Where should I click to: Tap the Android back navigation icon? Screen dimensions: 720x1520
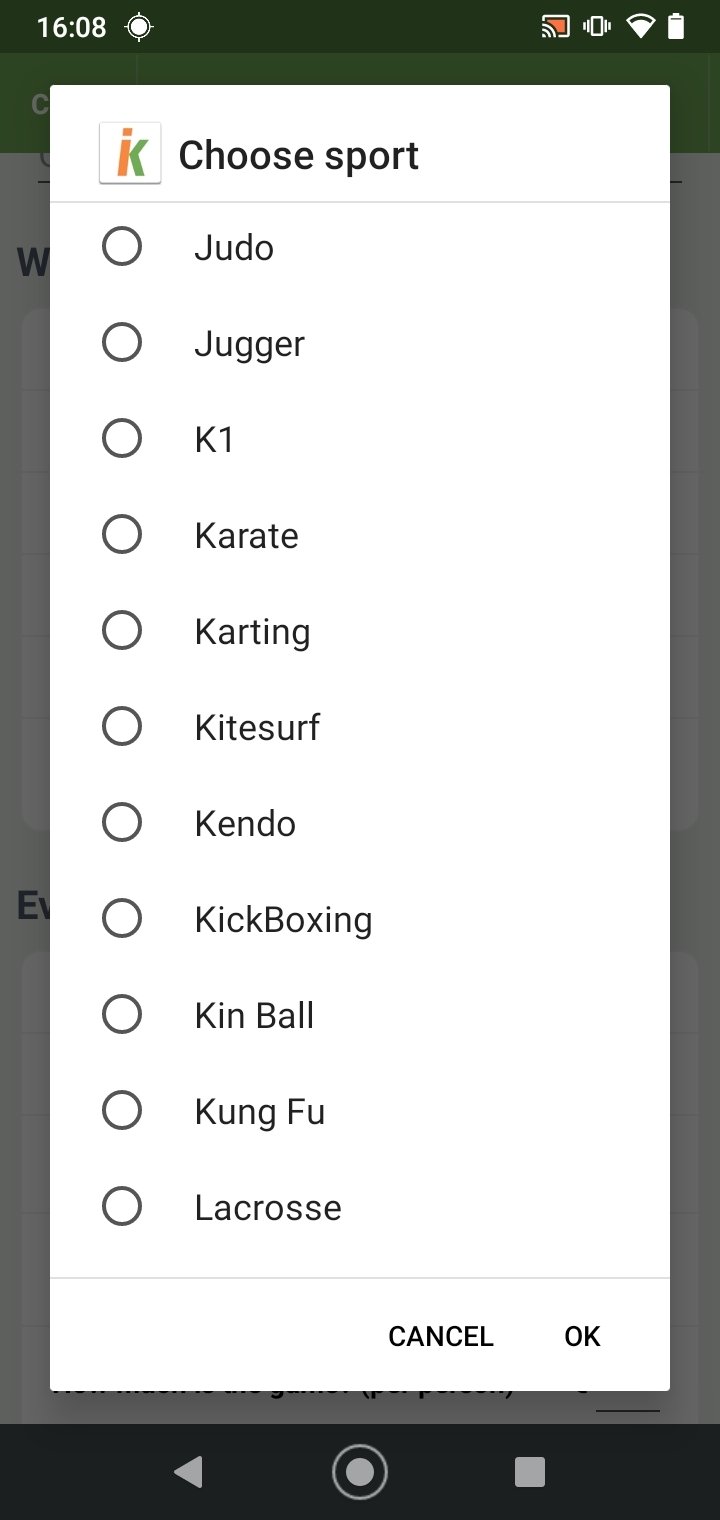click(x=188, y=1471)
